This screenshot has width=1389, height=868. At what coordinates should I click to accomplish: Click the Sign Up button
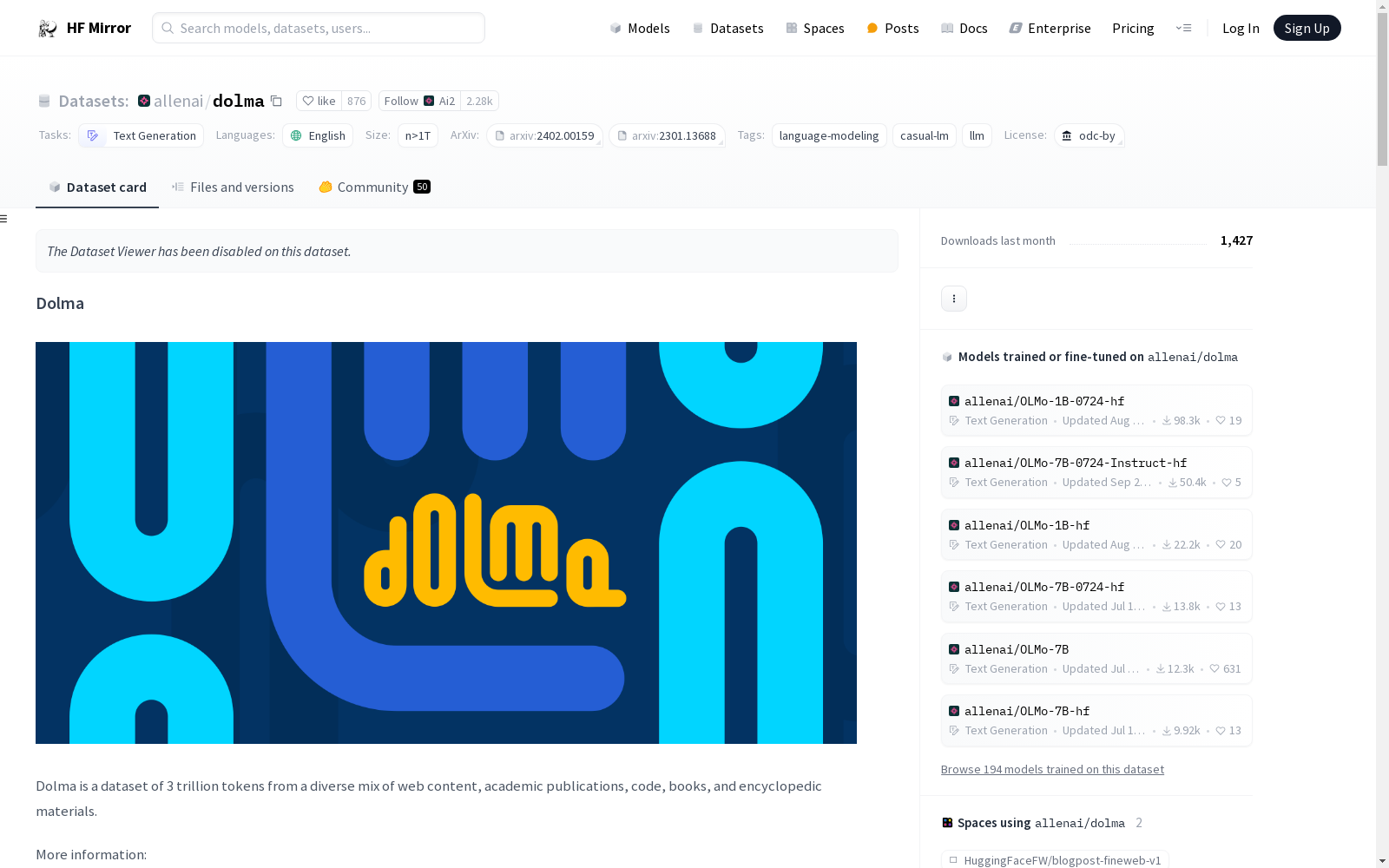point(1307,28)
